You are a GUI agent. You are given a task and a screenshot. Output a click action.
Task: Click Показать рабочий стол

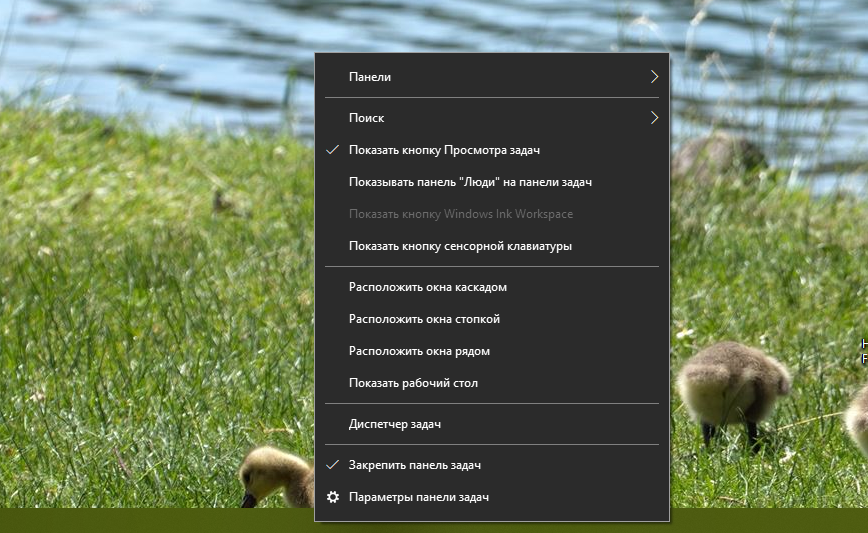click(x=492, y=383)
